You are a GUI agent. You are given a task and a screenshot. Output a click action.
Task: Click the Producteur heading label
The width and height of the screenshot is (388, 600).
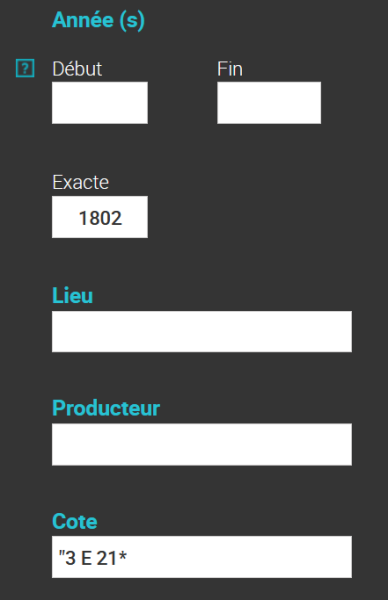coord(106,408)
